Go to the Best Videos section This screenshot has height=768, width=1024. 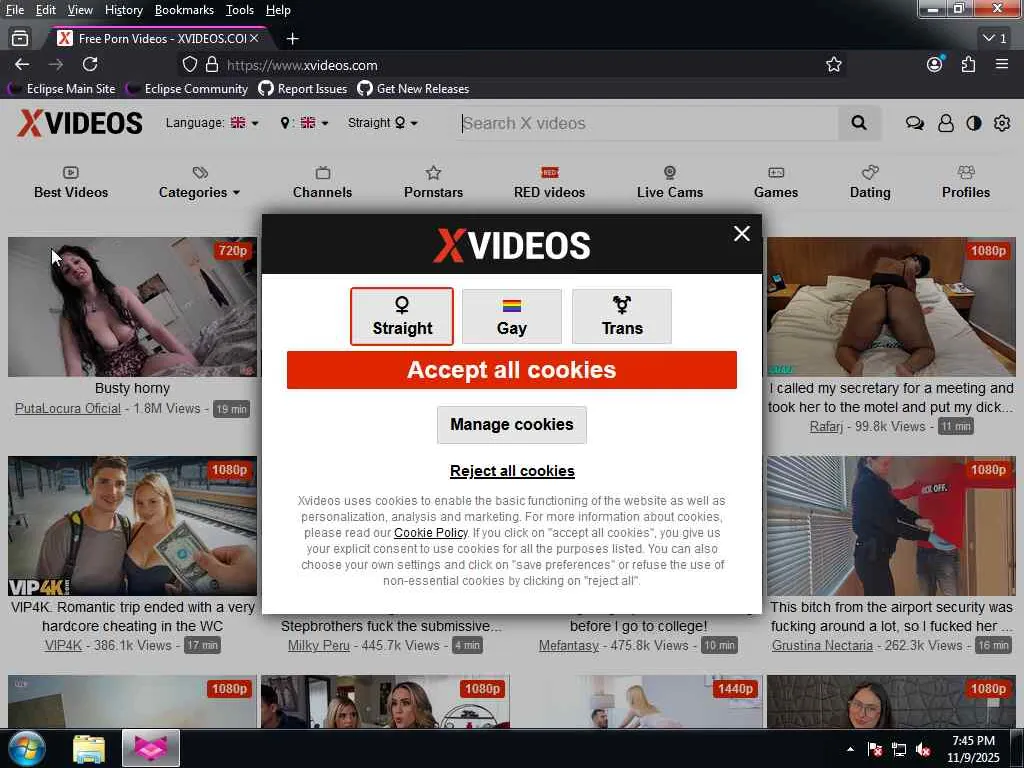tap(71, 183)
